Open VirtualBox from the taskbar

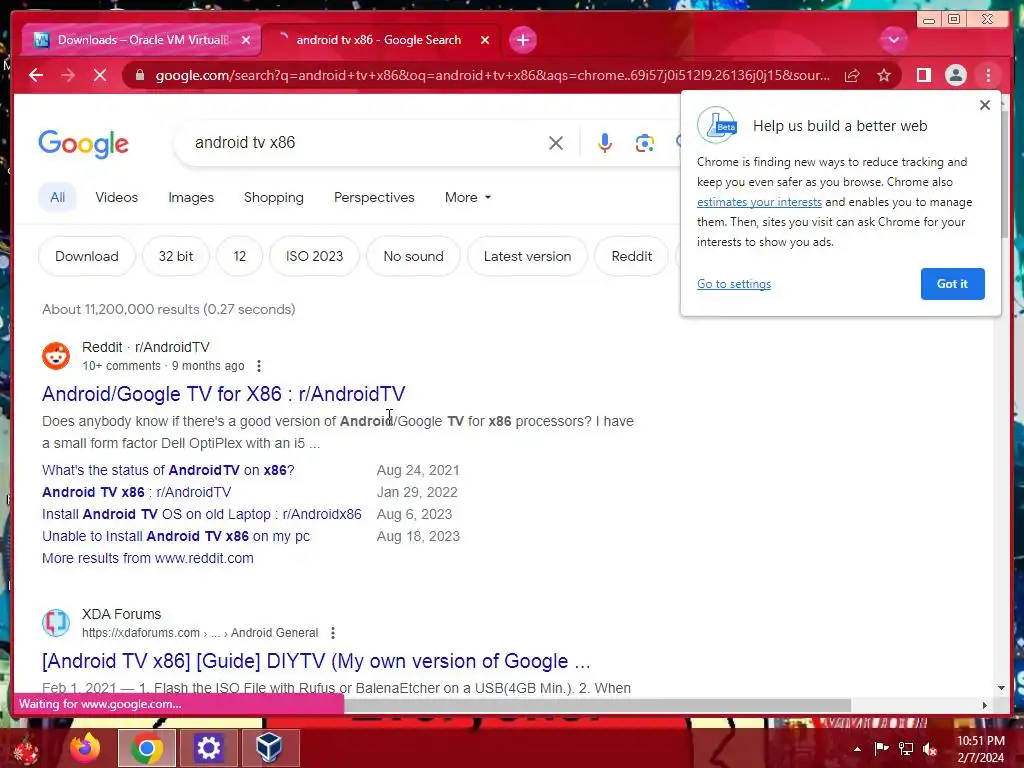coord(270,748)
